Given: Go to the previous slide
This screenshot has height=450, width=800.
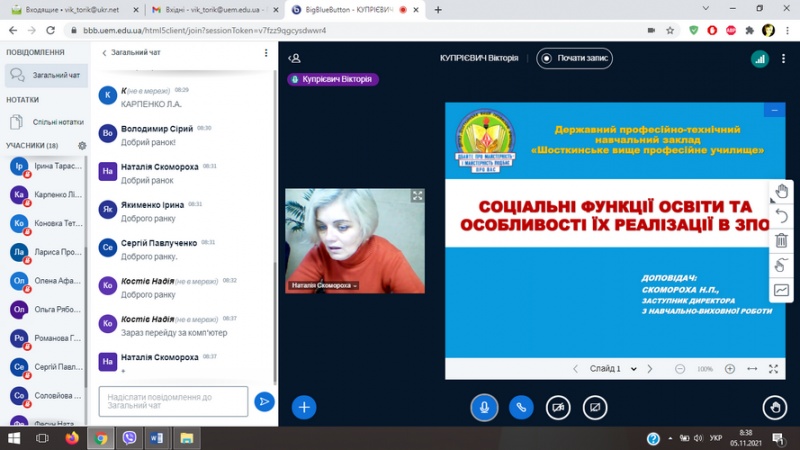Looking at the screenshot, I should tap(575, 368).
